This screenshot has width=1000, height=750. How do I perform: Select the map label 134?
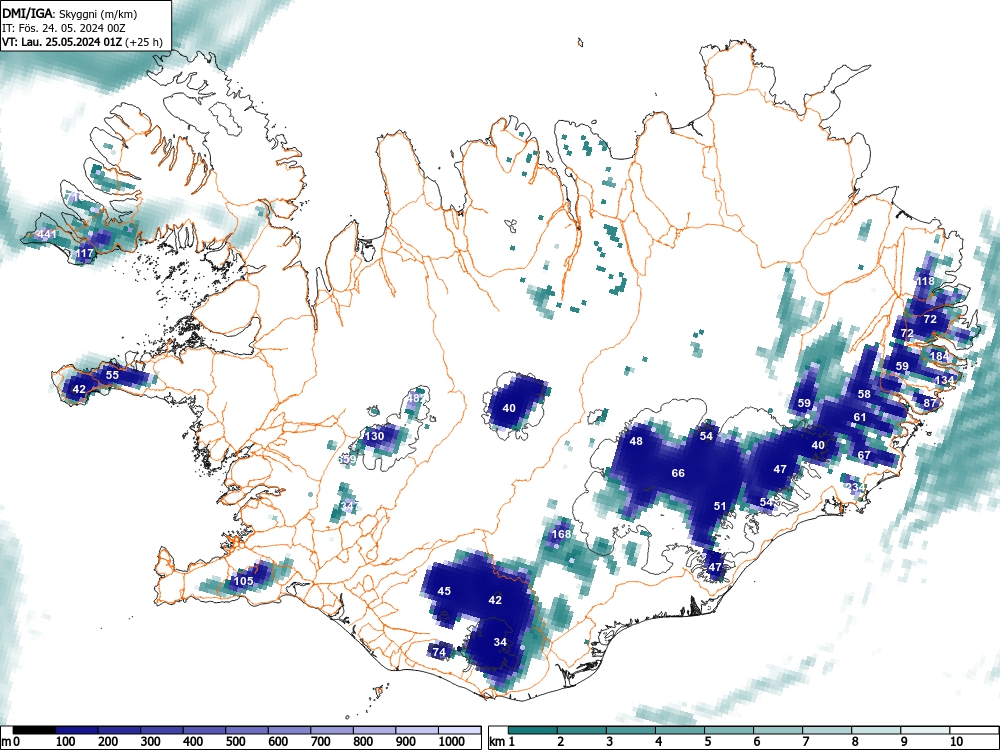[945, 380]
